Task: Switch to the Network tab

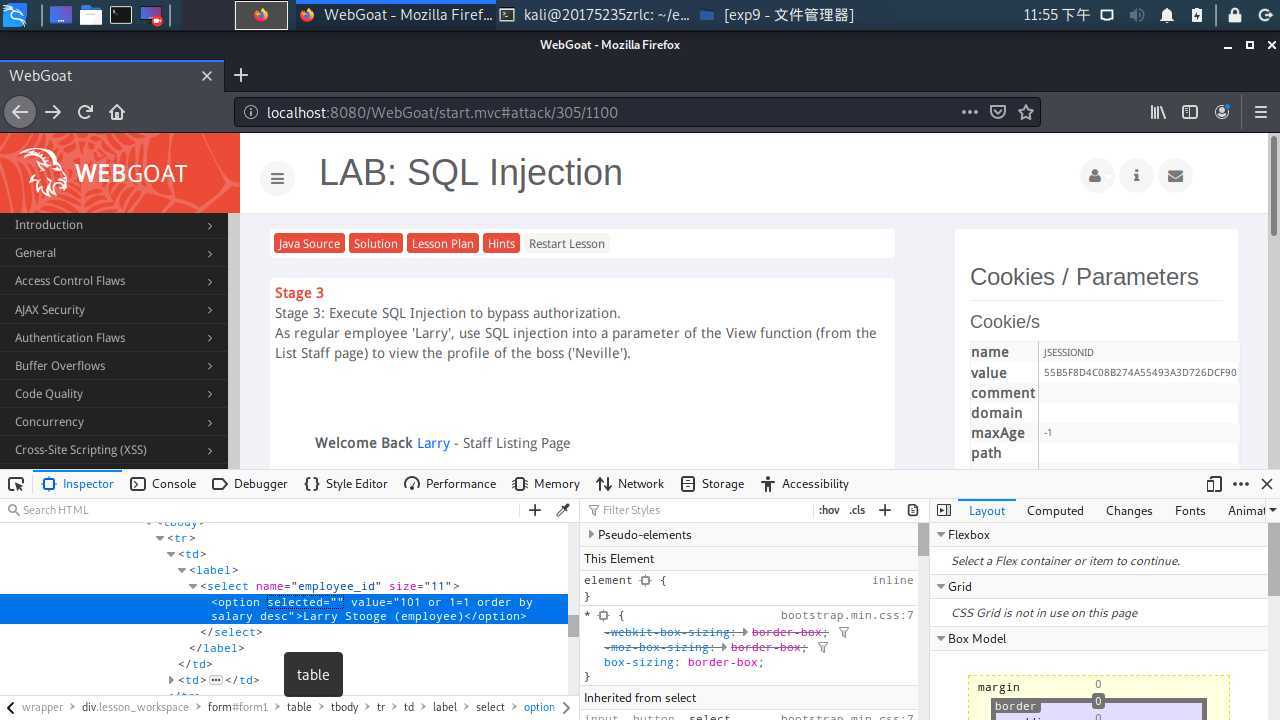Action: pos(630,484)
